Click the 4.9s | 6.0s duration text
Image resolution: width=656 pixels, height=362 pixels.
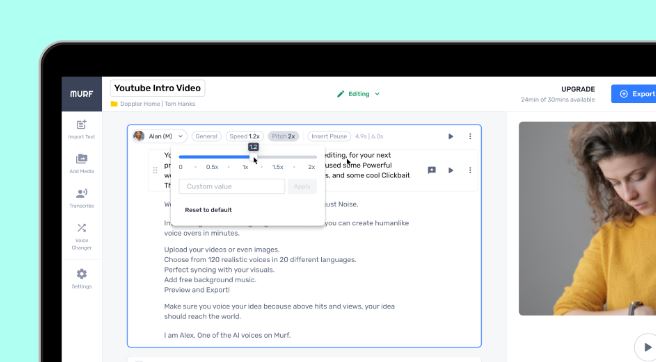pyautogui.click(x=369, y=136)
